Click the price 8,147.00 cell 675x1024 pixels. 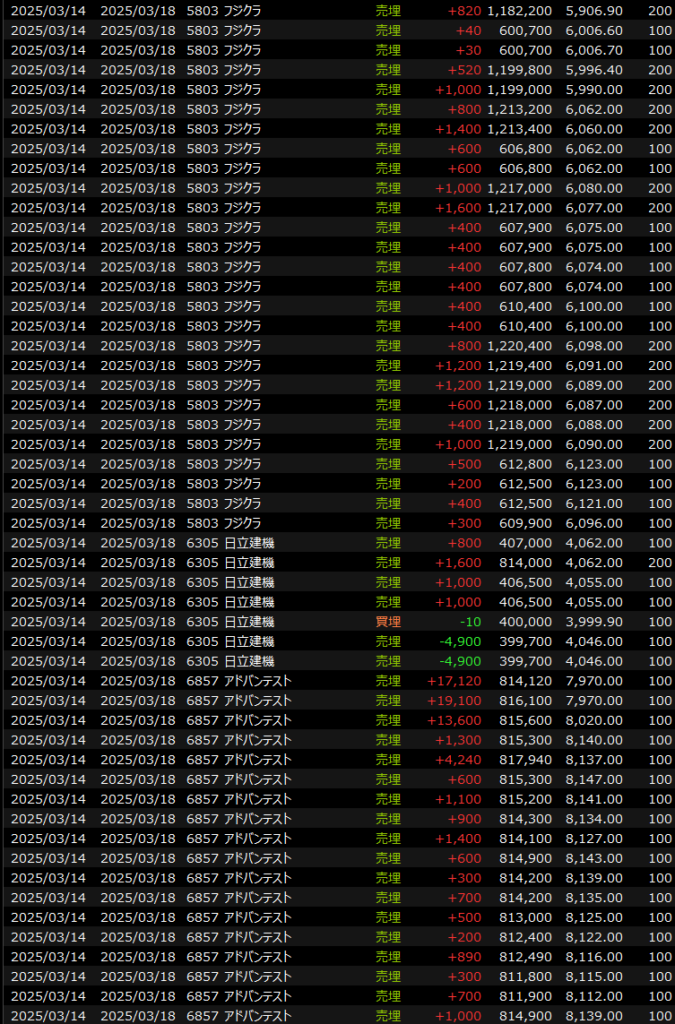(594, 779)
